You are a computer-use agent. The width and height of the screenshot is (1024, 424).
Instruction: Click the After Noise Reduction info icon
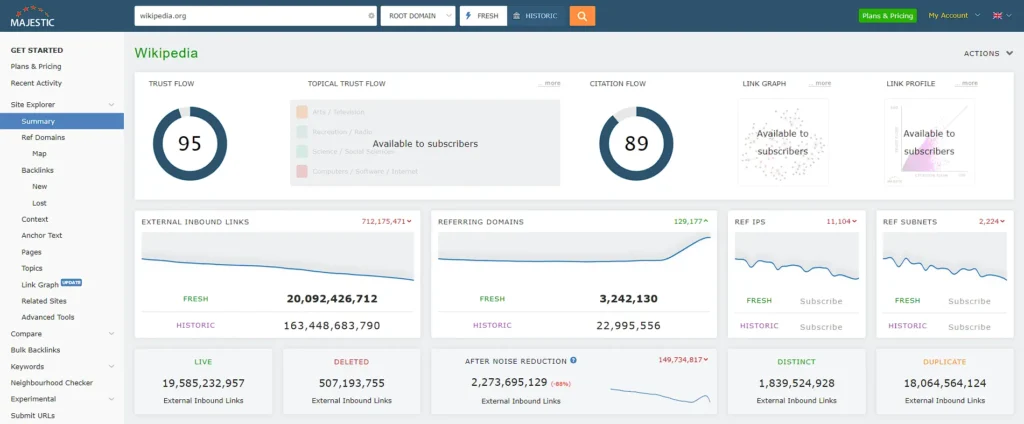[573, 360]
